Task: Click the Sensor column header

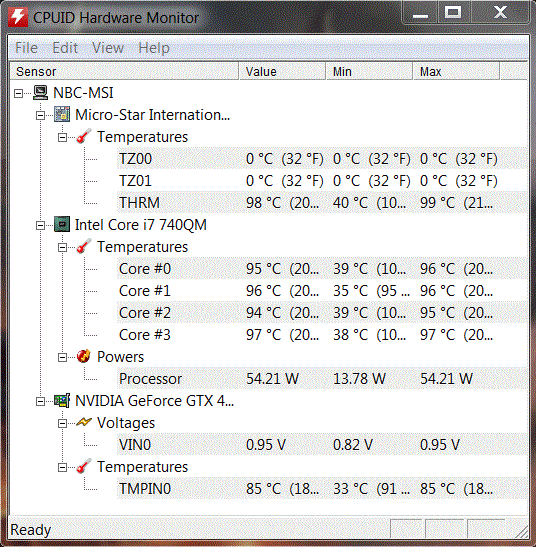Action: [x=124, y=71]
